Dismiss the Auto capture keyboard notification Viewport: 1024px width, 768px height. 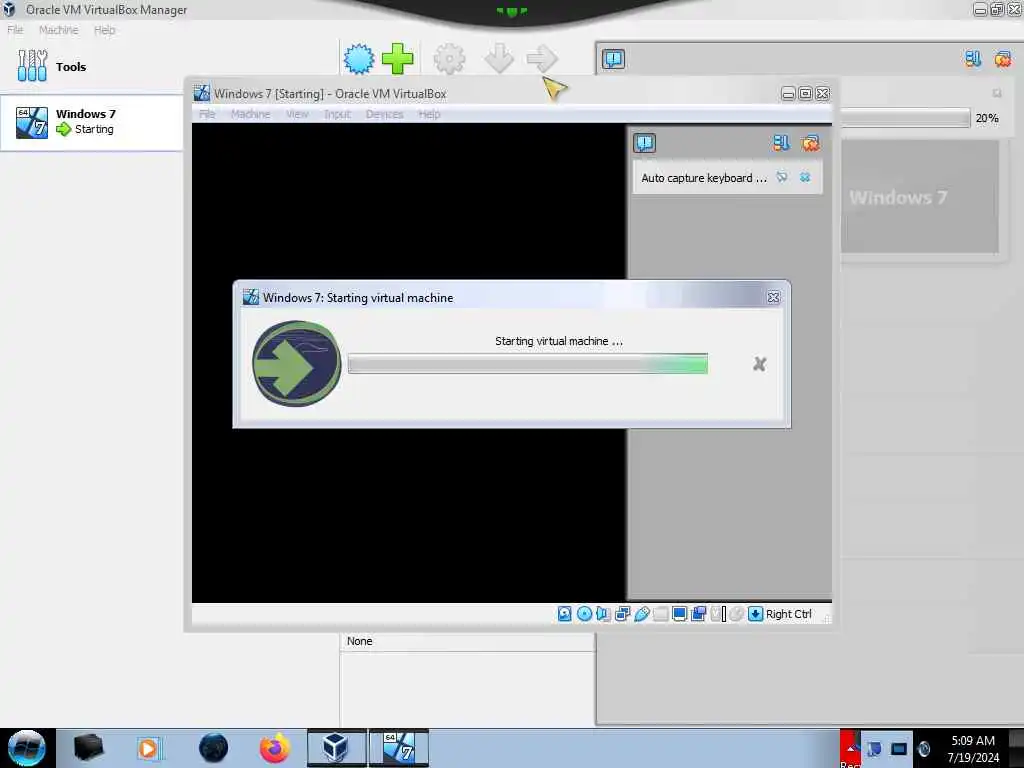point(805,177)
